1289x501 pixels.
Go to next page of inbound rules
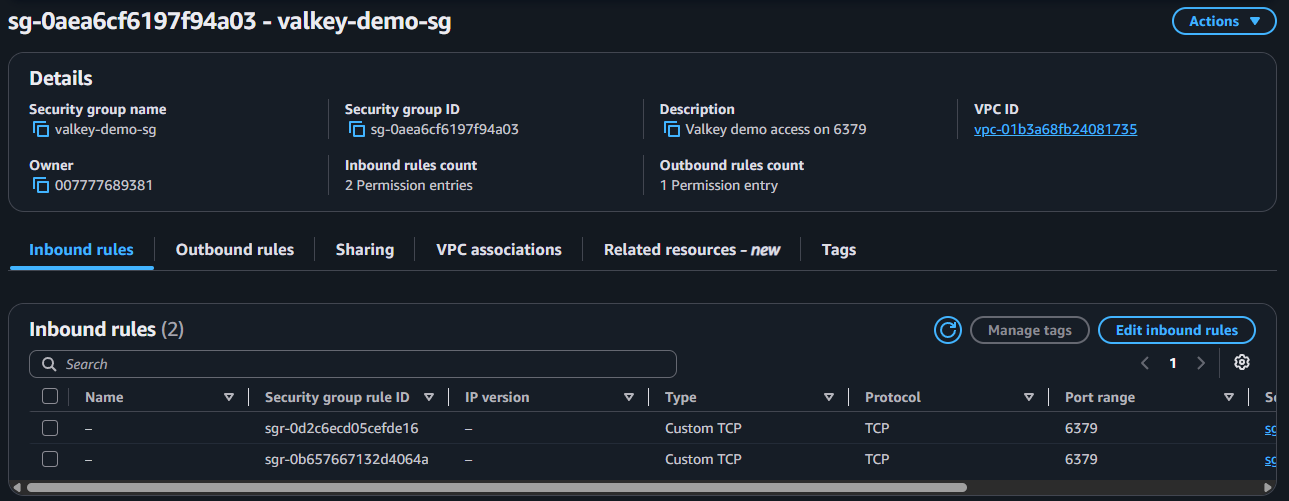click(1201, 363)
